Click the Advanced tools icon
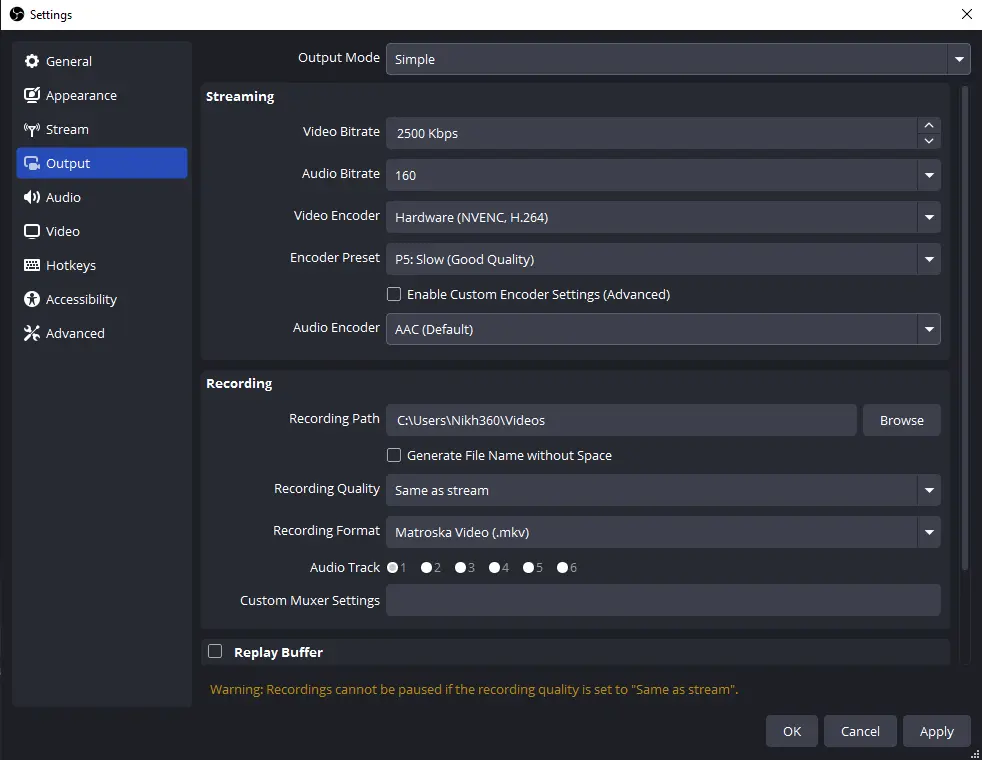 (x=31, y=333)
